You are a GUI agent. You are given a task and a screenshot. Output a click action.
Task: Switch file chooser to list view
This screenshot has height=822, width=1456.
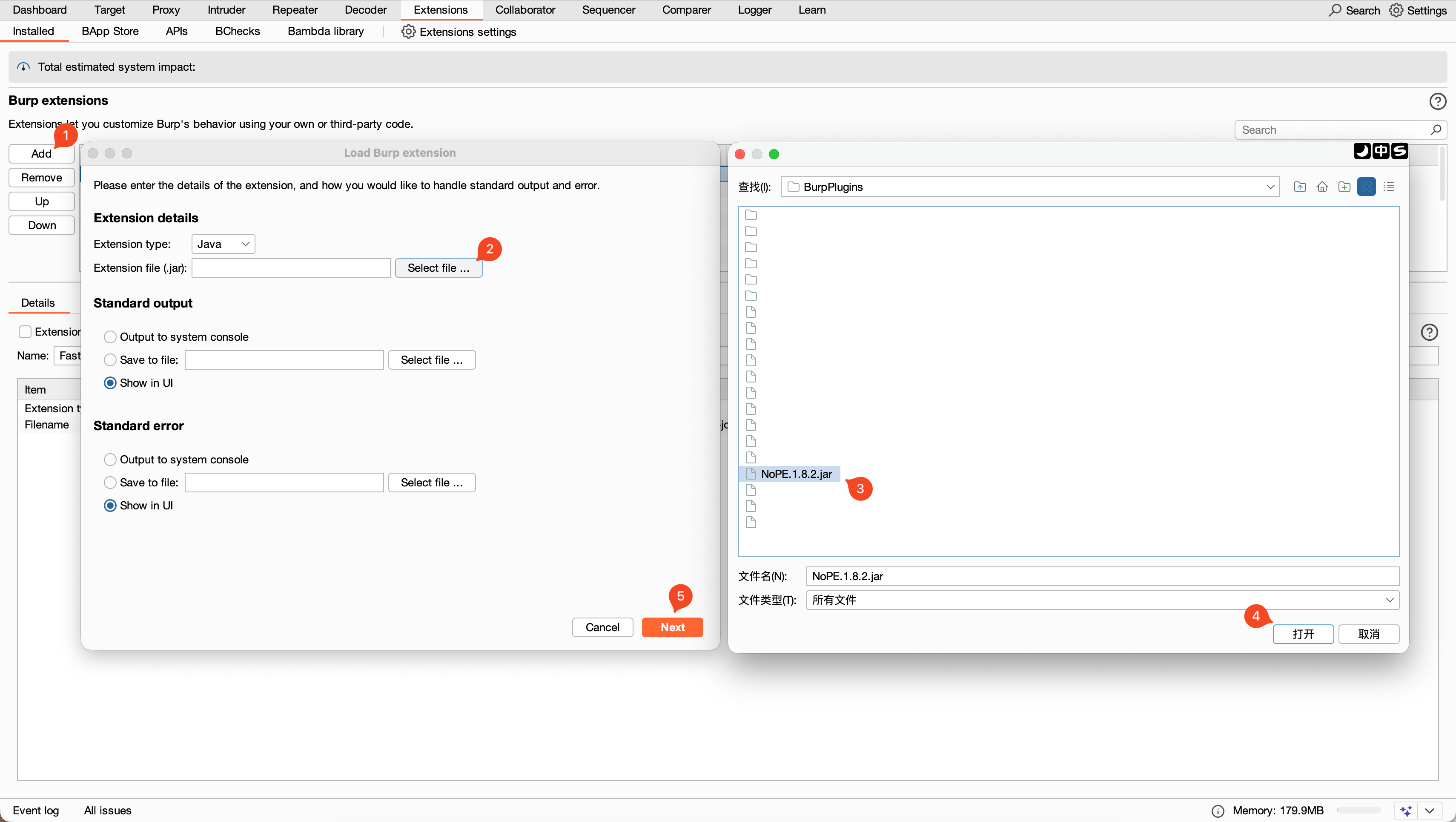(1389, 187)
